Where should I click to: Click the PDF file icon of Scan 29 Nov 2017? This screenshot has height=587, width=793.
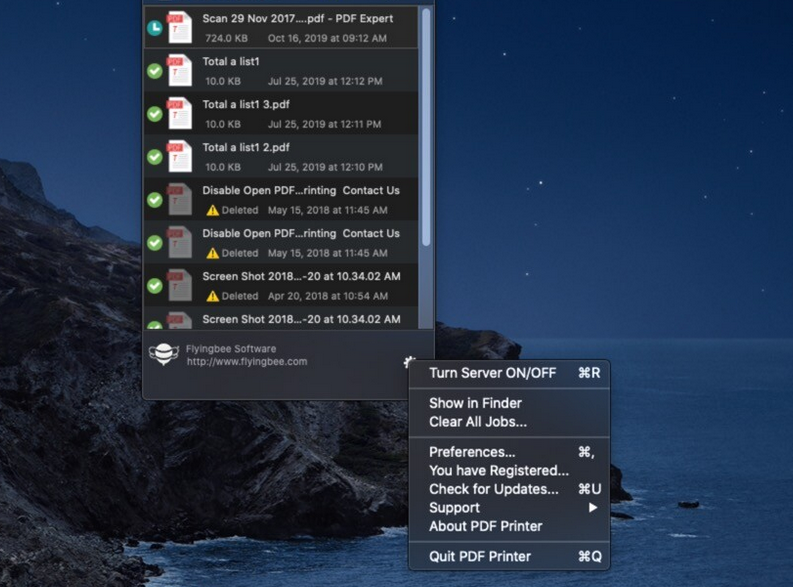(x=180, y=27)
